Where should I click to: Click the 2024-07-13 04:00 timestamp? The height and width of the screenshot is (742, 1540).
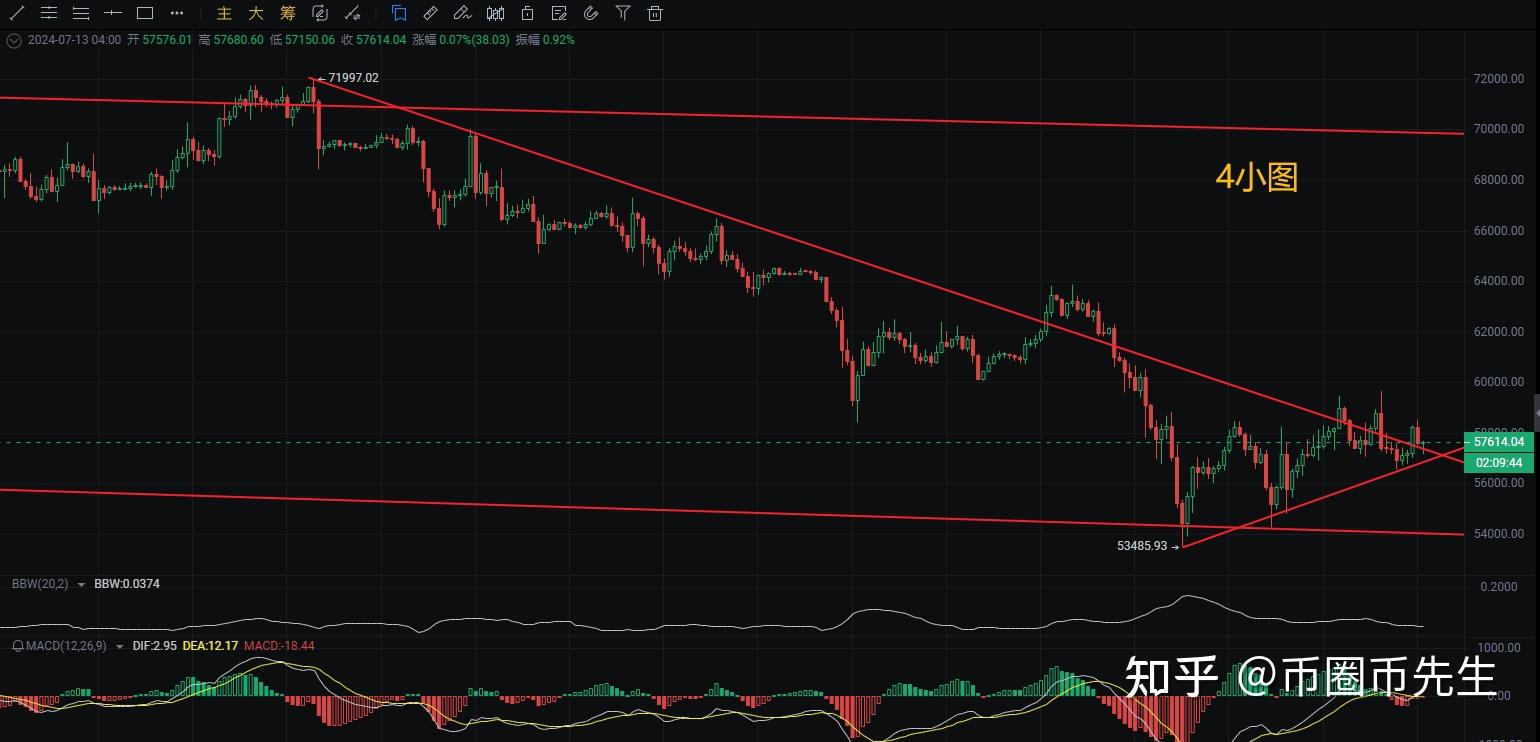pyautogui.click(x=75, y=40)
